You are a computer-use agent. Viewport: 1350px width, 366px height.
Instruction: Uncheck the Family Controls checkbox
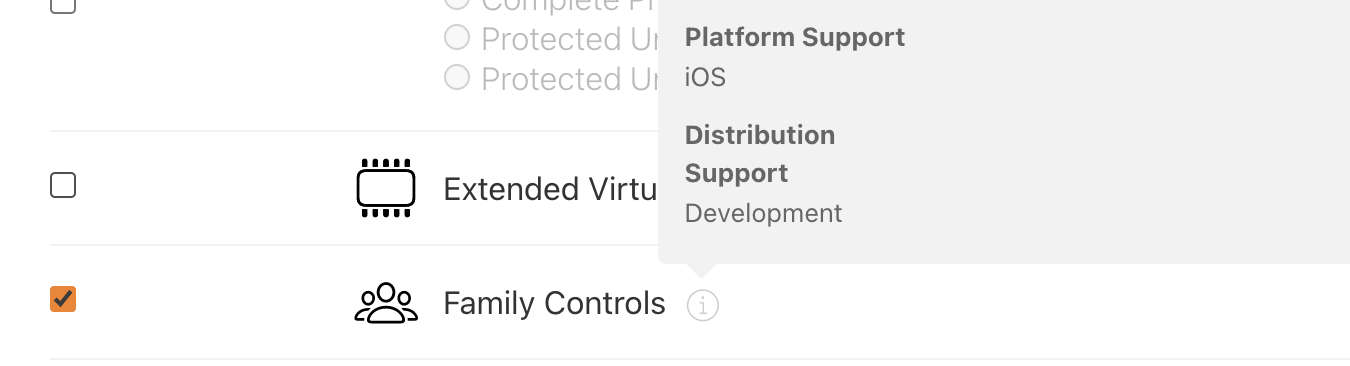coord(63,299)
